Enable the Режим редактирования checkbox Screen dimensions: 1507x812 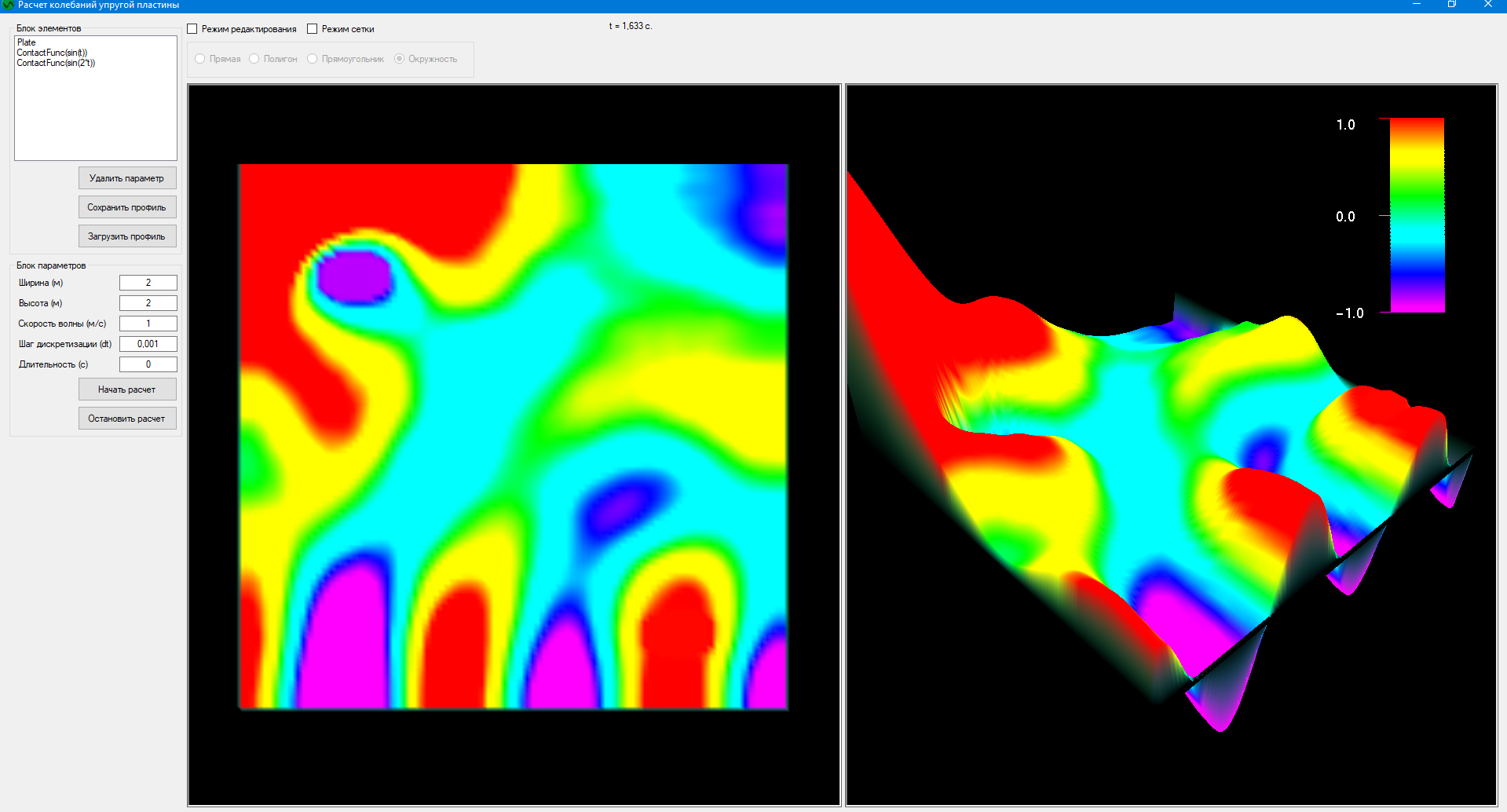click(192, 29)
